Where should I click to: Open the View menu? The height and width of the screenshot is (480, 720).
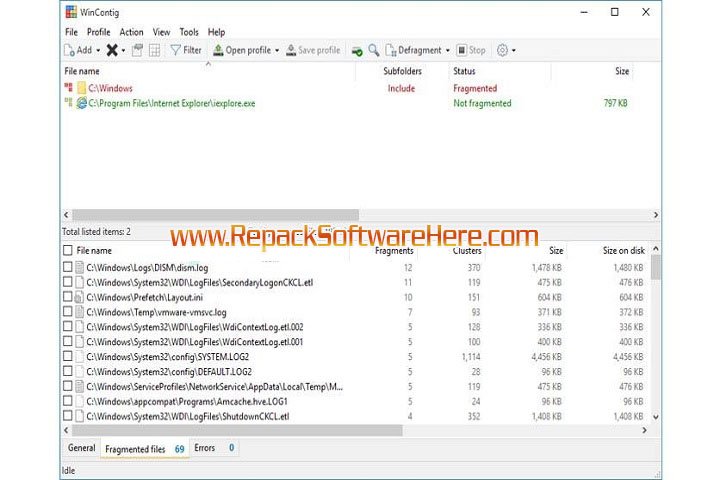tap(161, 32)
